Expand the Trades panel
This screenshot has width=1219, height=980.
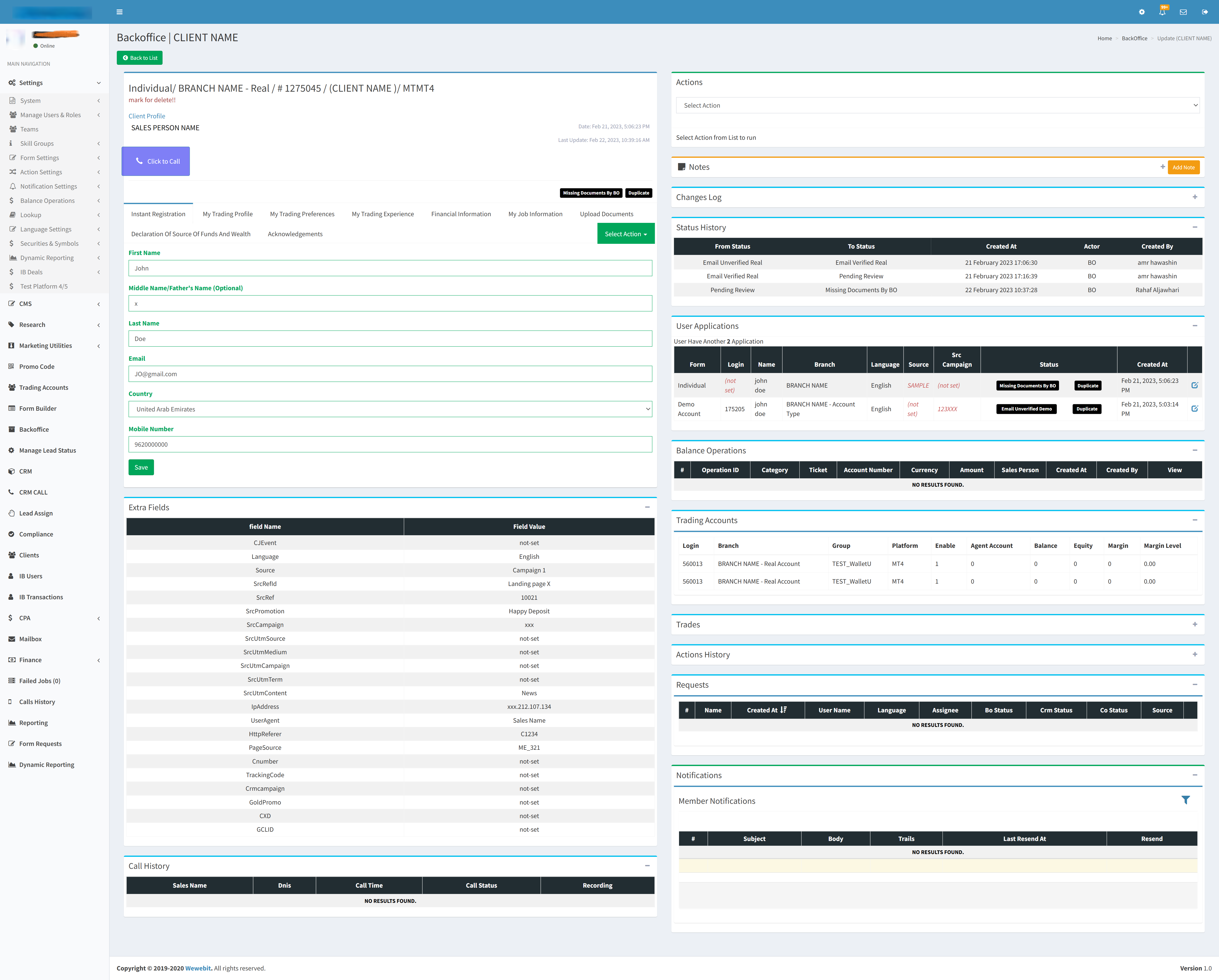tap(1195, 624)
